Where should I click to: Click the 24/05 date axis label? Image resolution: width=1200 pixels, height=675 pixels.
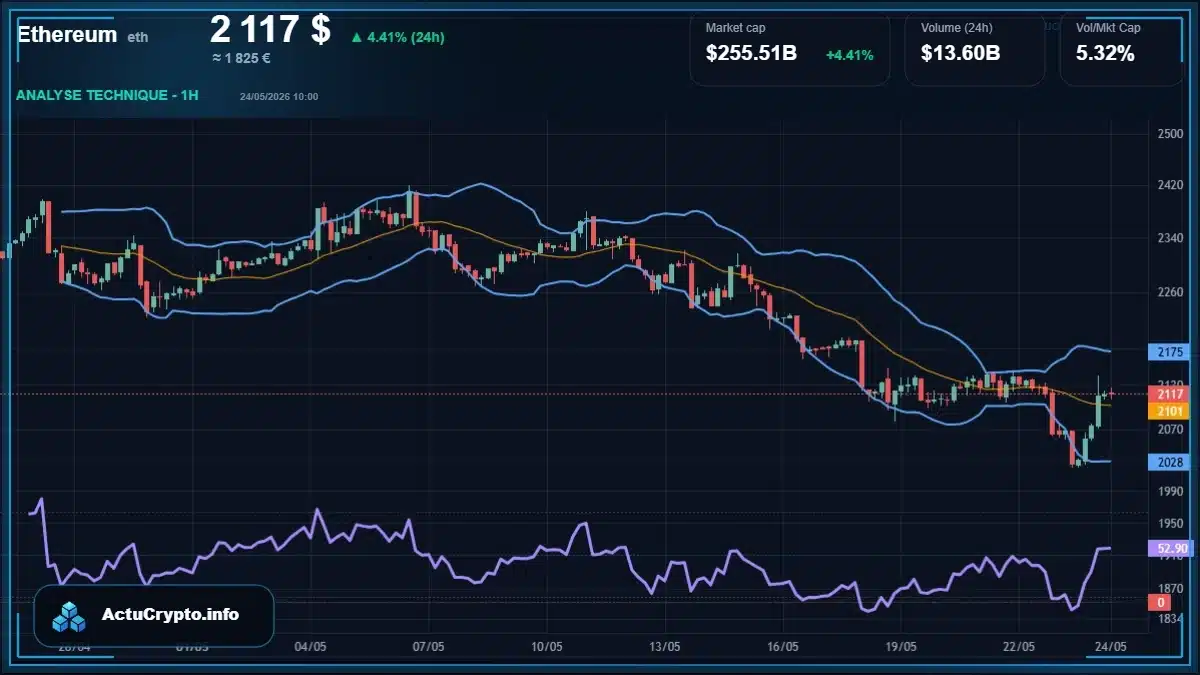1111,646
